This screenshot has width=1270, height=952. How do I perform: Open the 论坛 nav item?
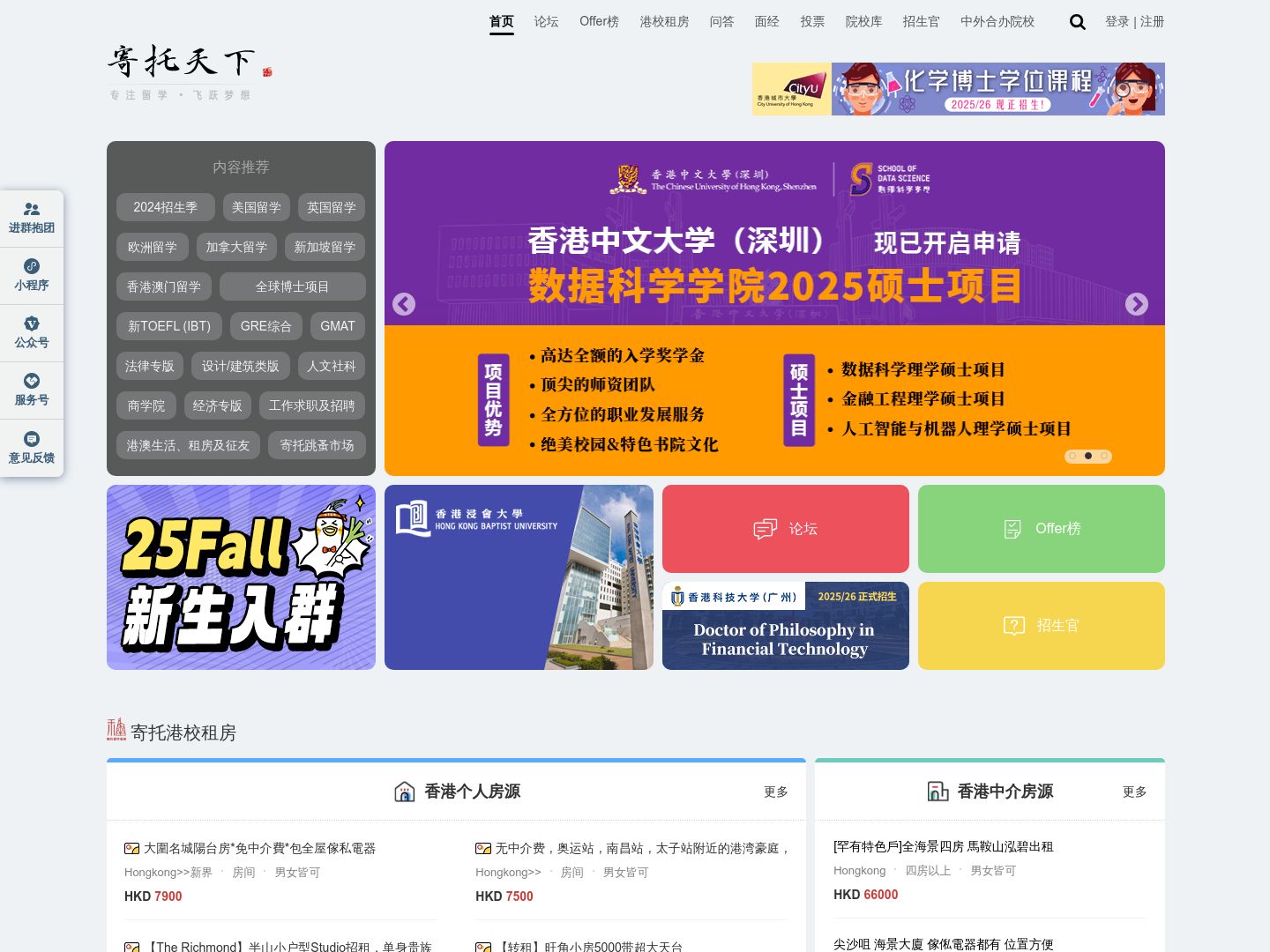click(x=546, y=22)
